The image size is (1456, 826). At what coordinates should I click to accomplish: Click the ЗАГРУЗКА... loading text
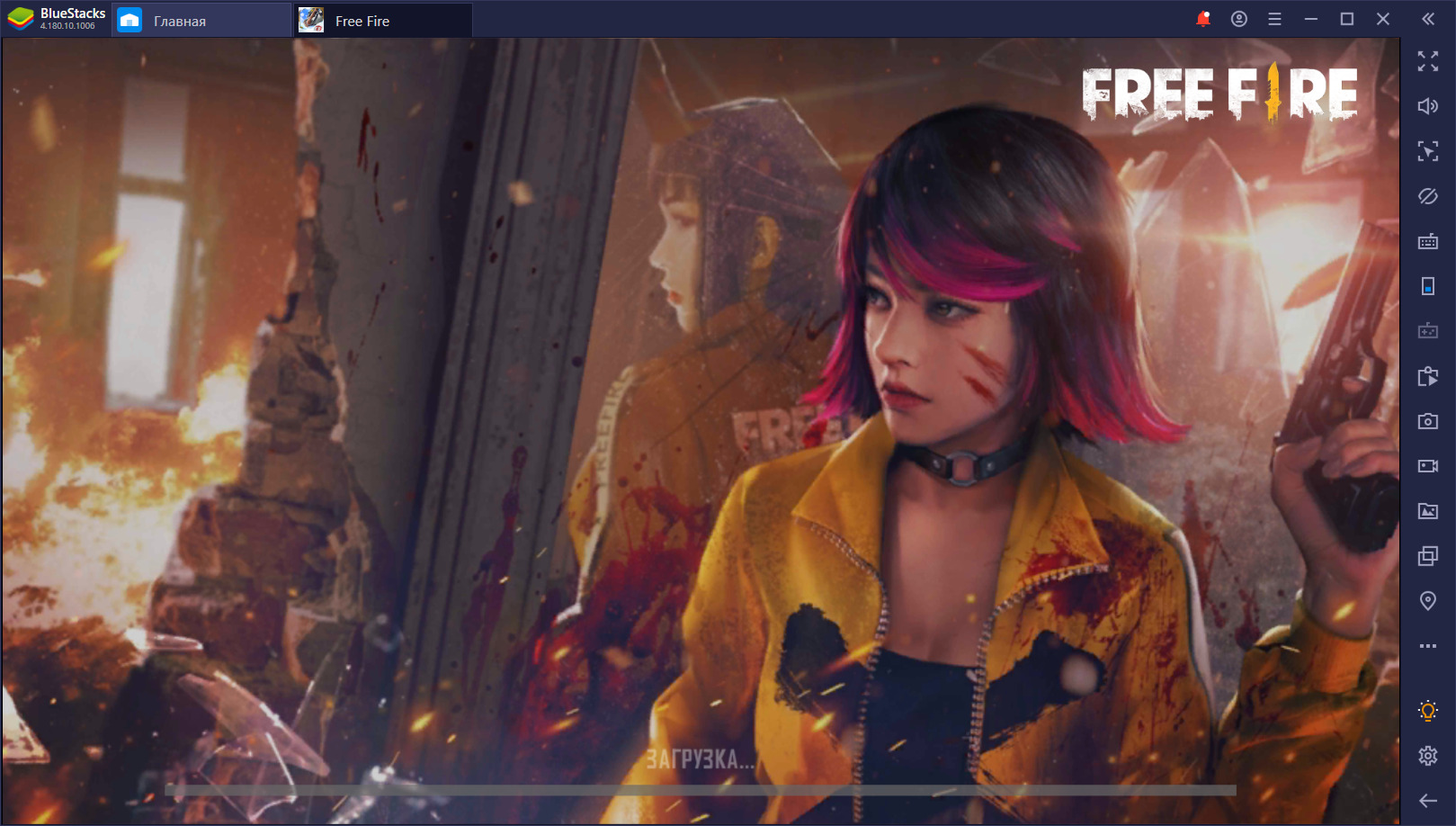[701, 759]
